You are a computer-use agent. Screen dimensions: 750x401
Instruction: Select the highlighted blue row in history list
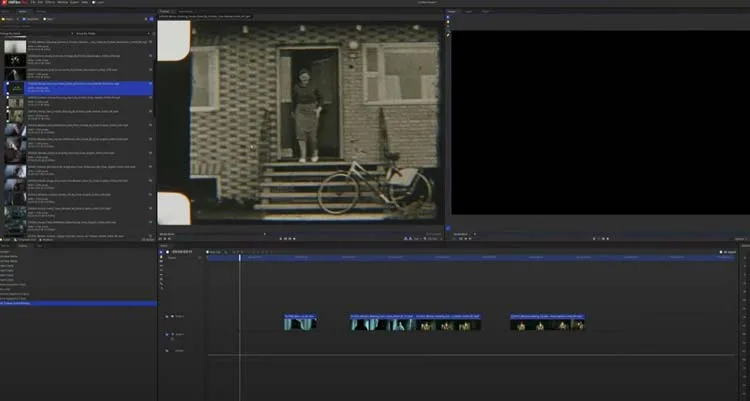[x=78, y=303]
